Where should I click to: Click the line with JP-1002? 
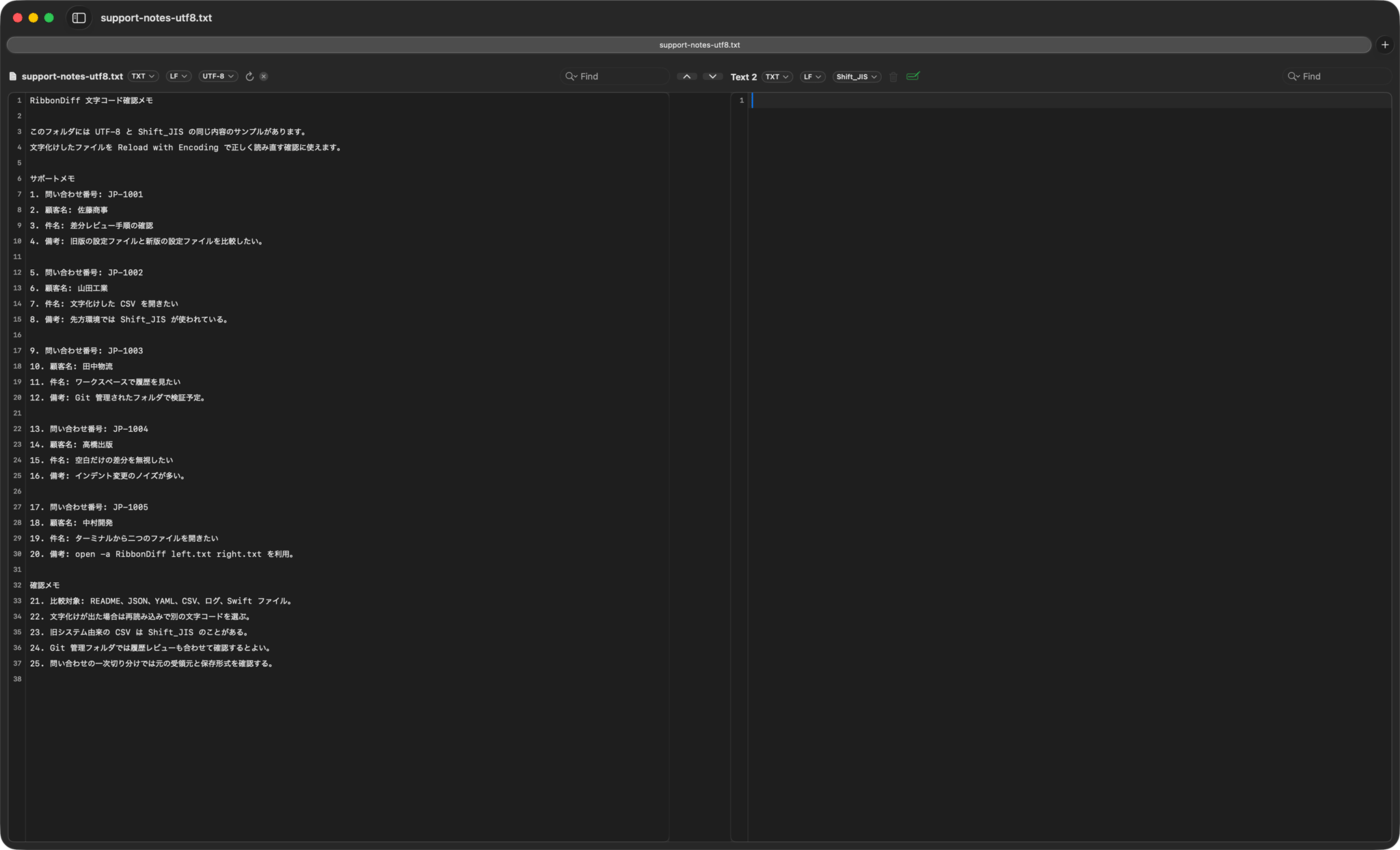tap(86, 273)
